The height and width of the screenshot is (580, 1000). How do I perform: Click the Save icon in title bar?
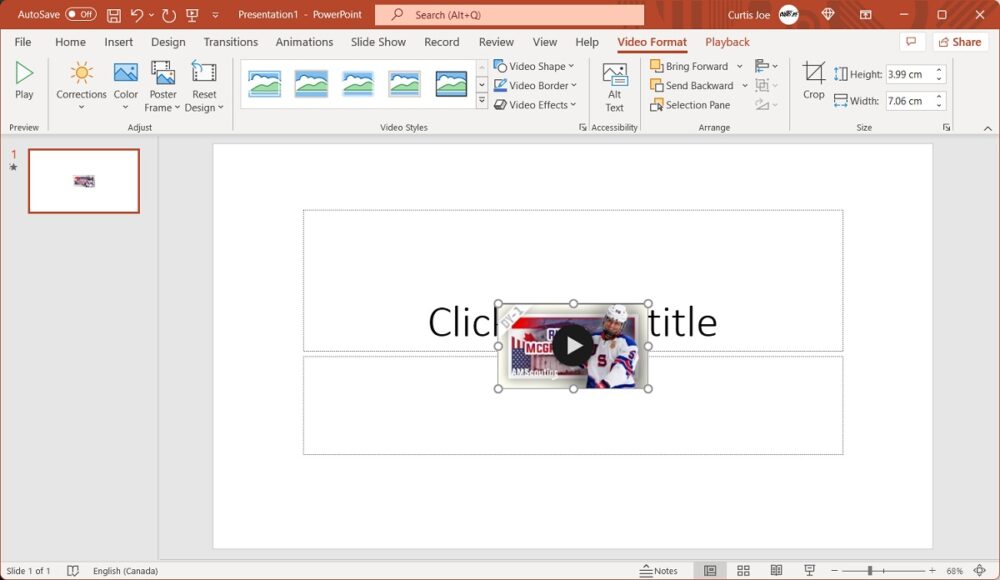pyautogui.click(x=113, y=15)
